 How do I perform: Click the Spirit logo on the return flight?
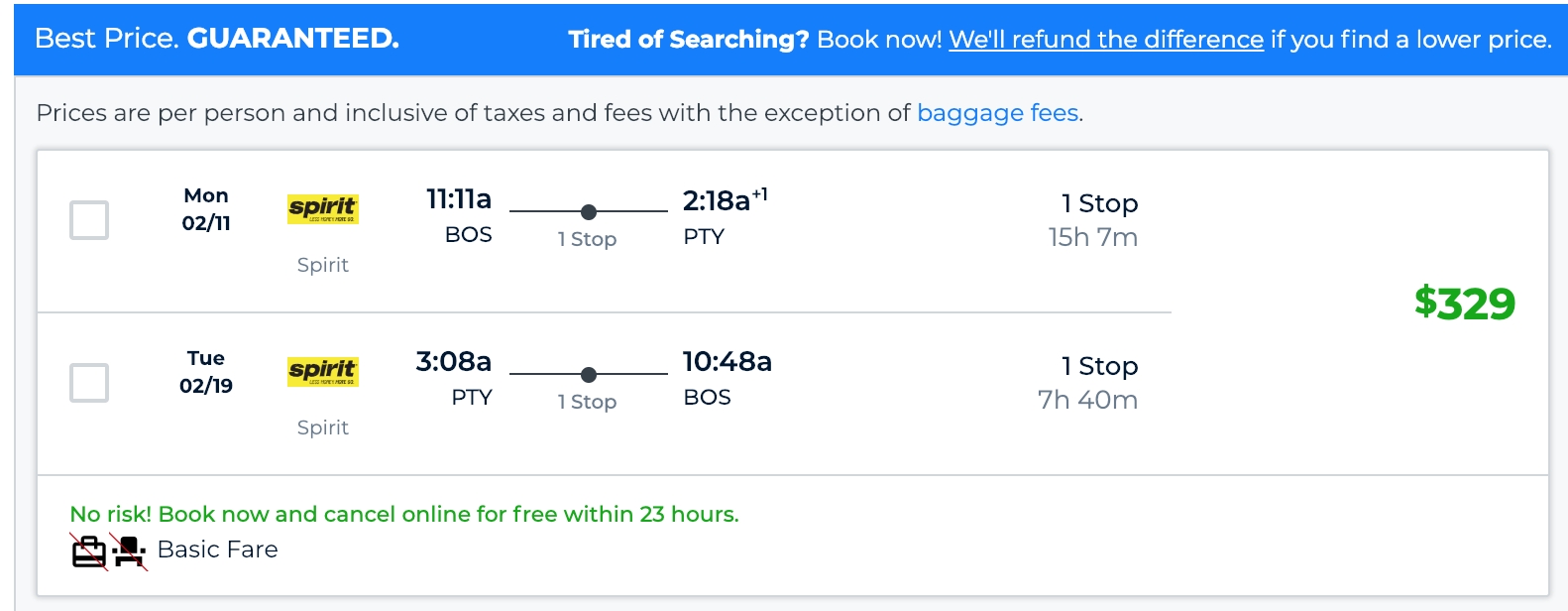(x=323, y=371)
